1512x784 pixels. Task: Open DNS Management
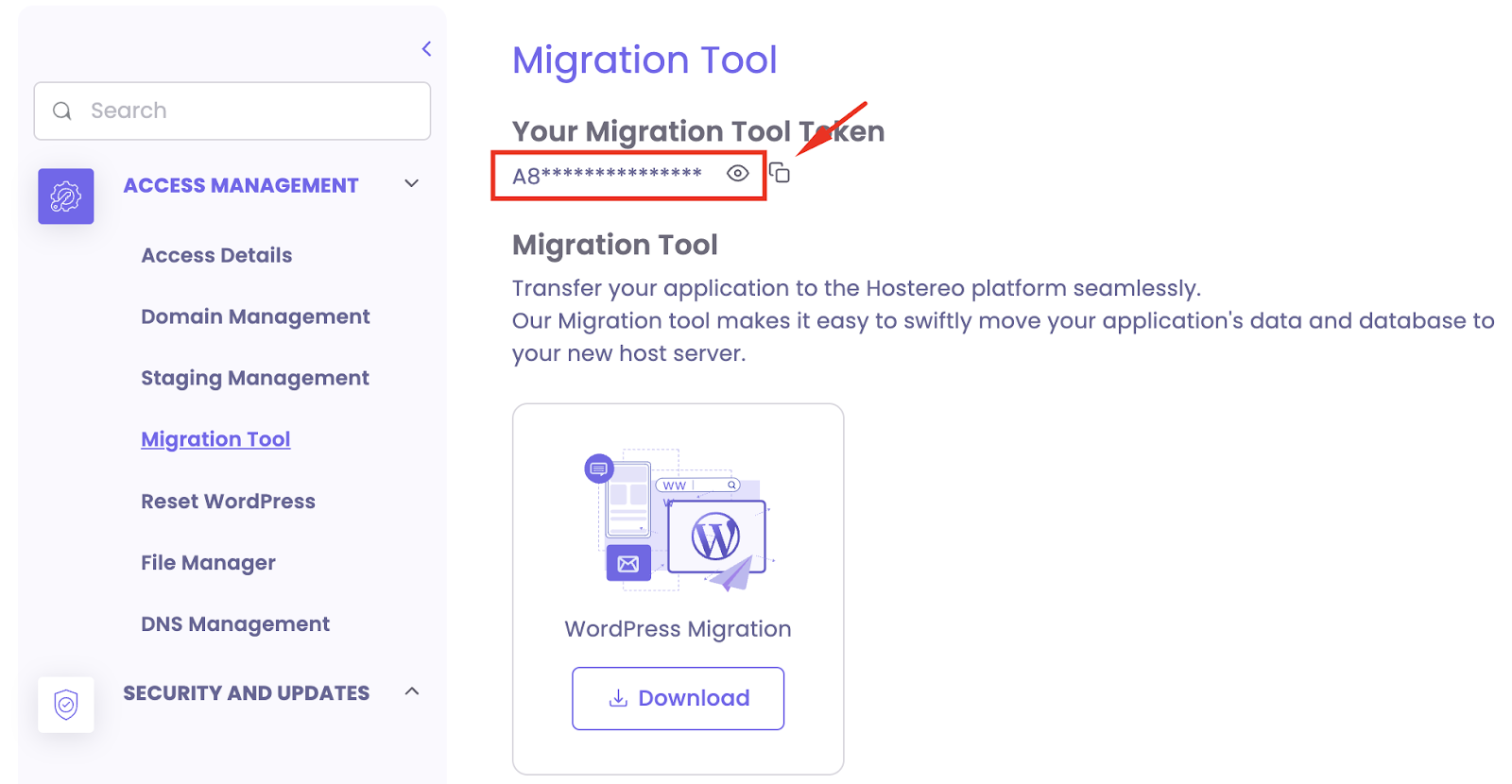click(x=235, y=624)
